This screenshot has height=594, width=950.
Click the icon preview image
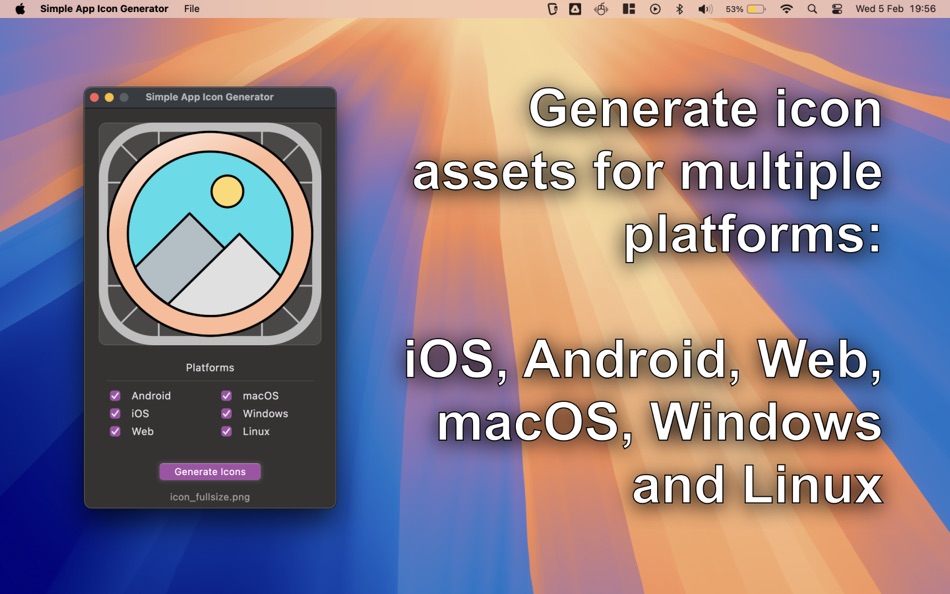(x=210, y=234)
